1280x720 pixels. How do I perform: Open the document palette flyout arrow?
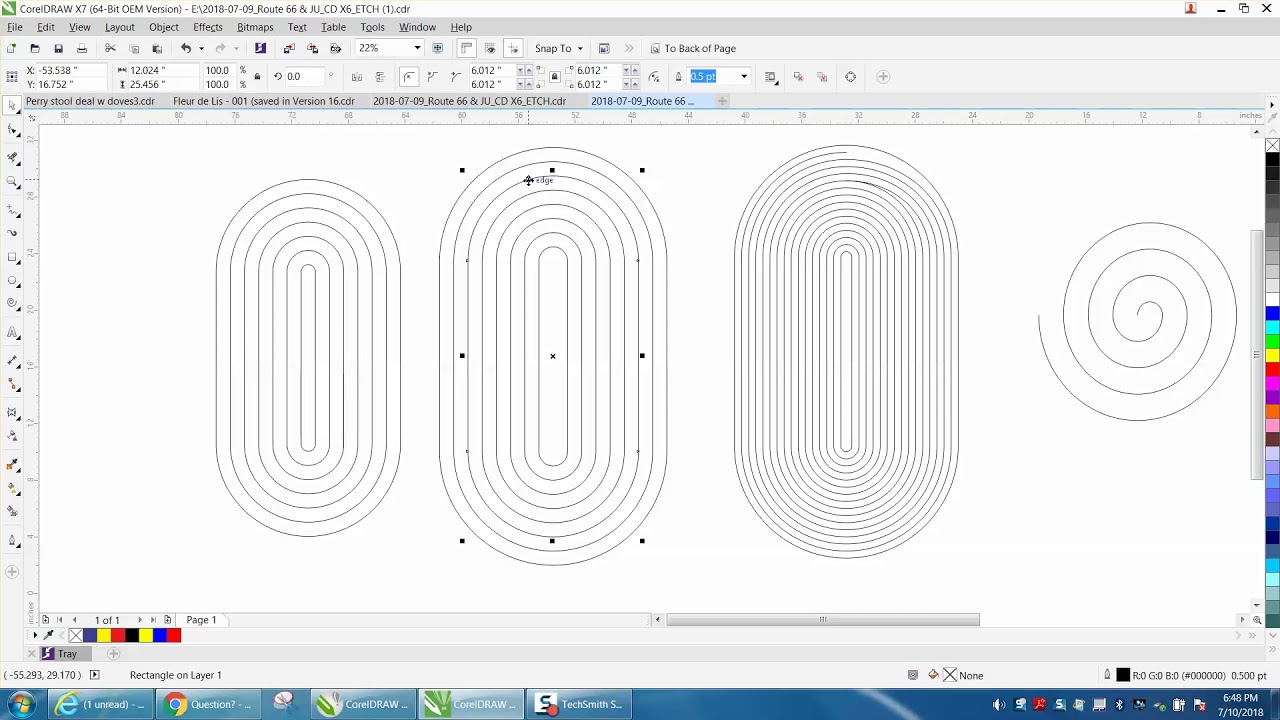click(35, 635)
